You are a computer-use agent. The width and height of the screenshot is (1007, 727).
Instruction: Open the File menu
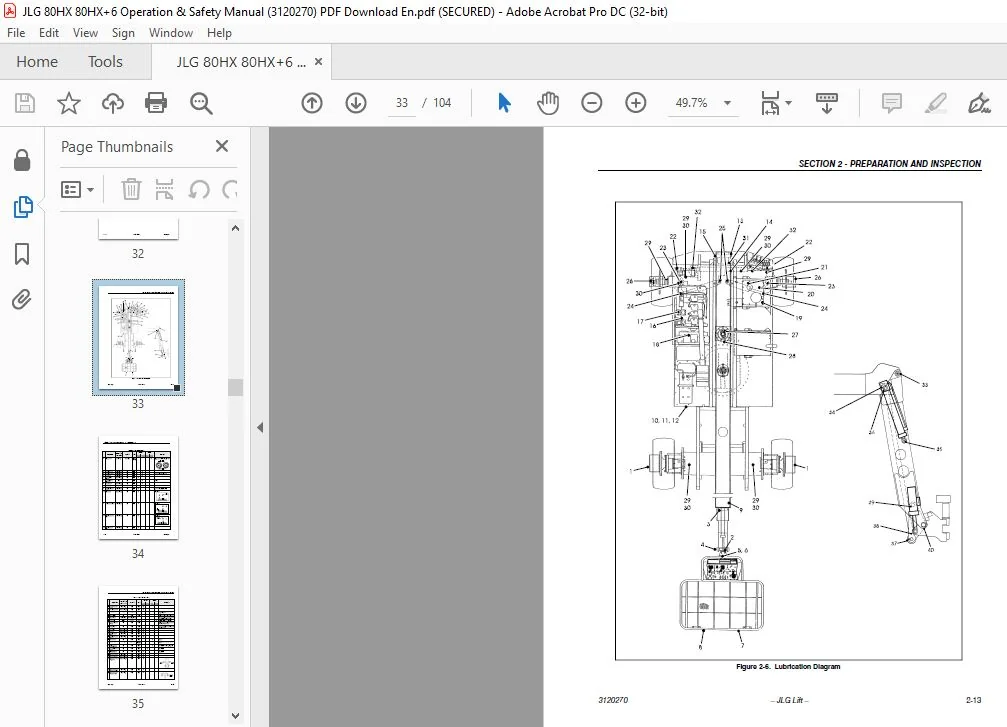16,33
